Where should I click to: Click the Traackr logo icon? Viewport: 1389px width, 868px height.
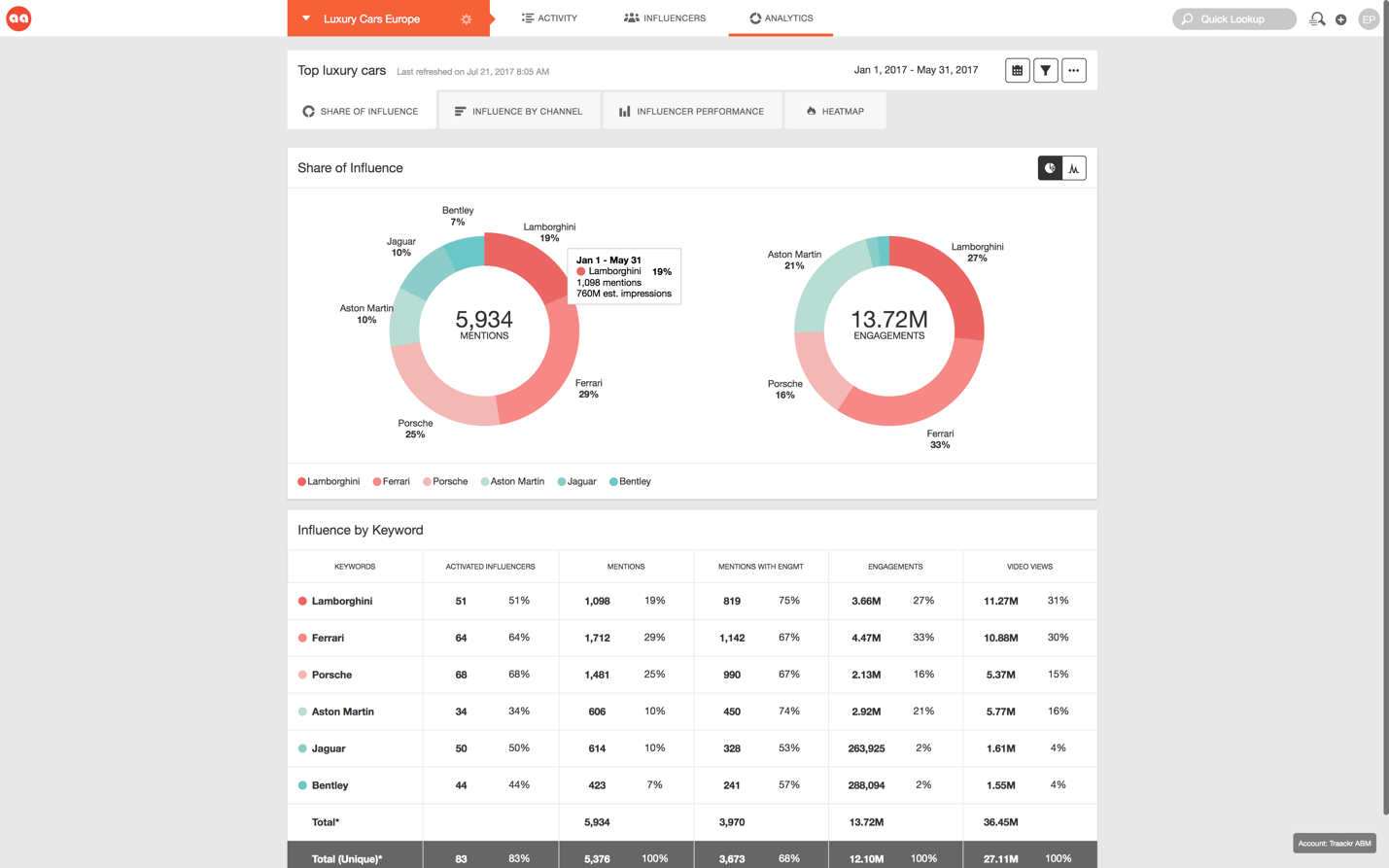18,18
